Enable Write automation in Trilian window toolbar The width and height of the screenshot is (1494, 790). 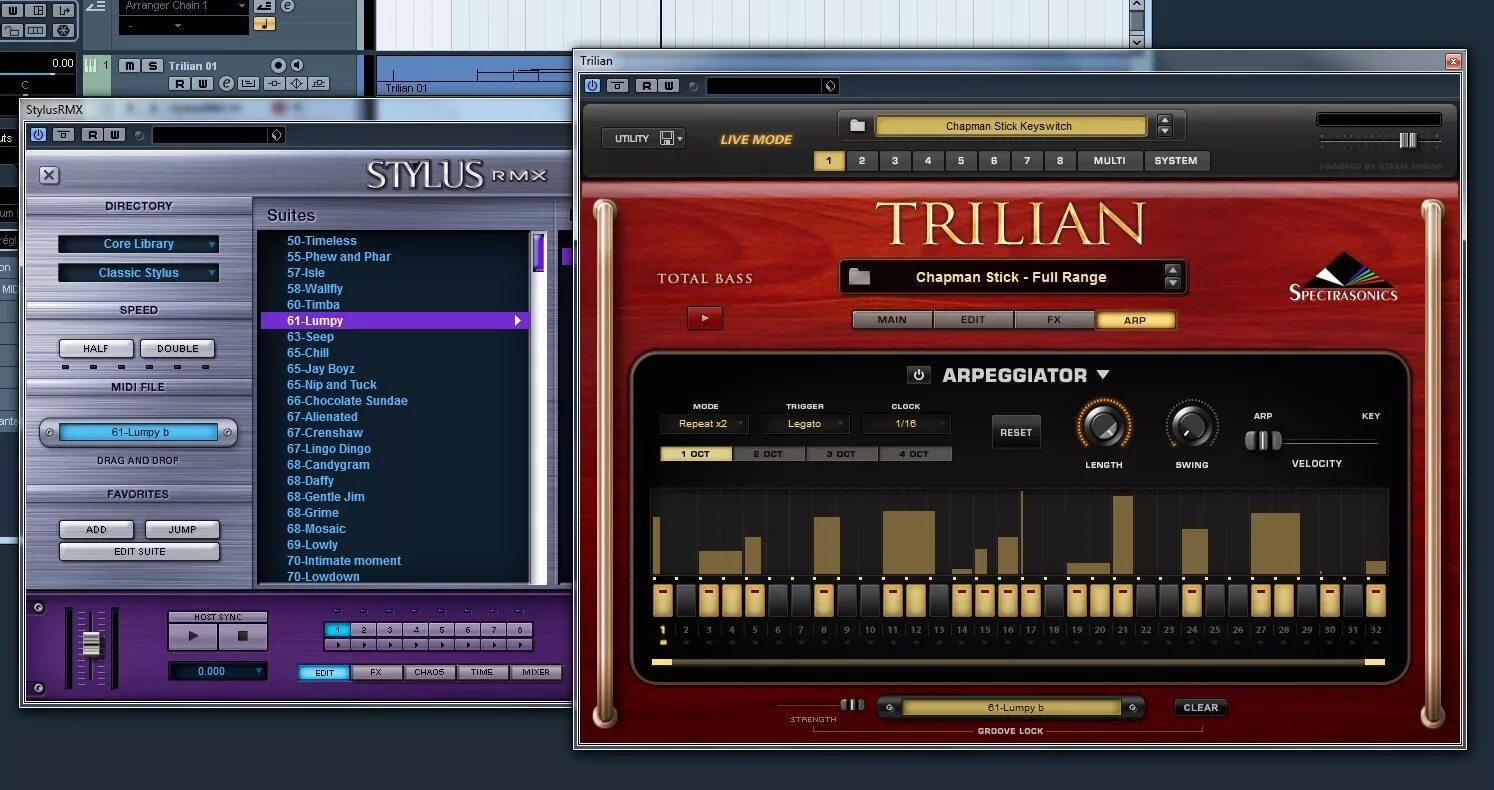tap(669, 86)
